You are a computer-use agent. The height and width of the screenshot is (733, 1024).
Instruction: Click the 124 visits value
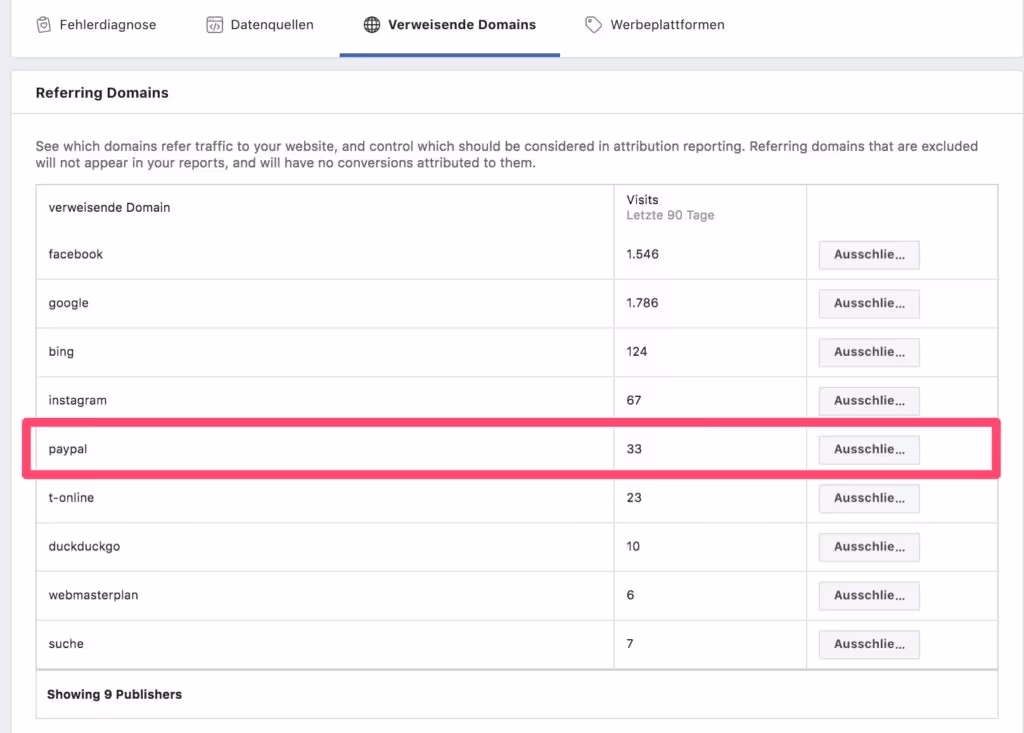click(637, 351)
